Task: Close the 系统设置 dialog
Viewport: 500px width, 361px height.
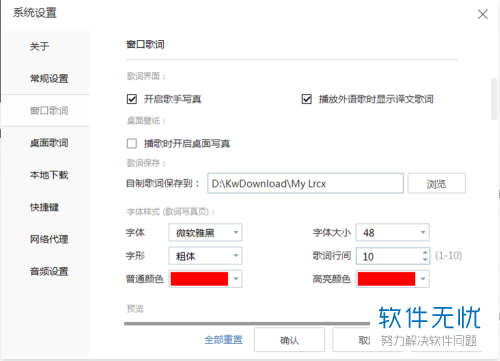Action: click(482, 14)
